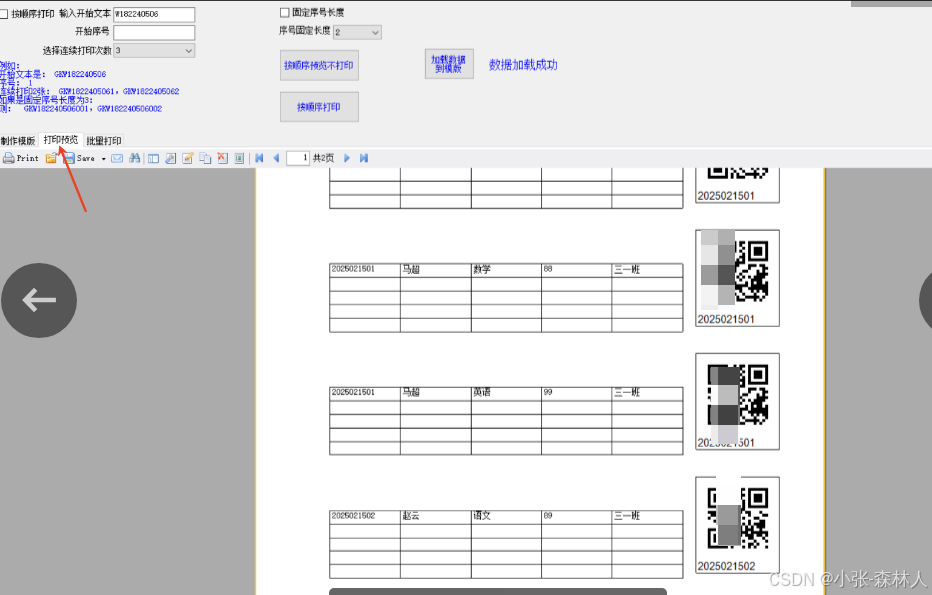The width and height of the screenshot is (932, 595).
Task: Click the cell containing 英语
Action: click(506, 393)
